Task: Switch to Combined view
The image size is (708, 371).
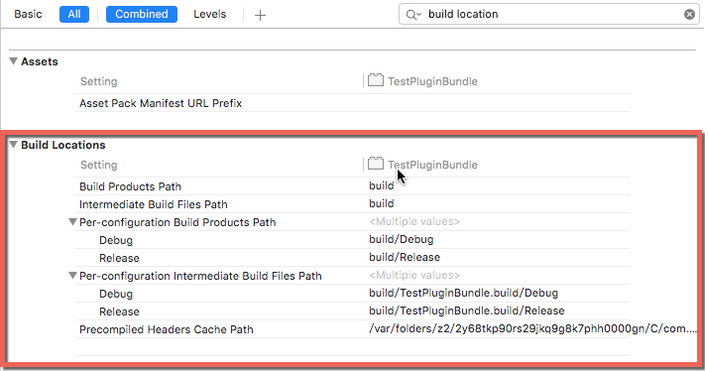Action: pos(141,14)
